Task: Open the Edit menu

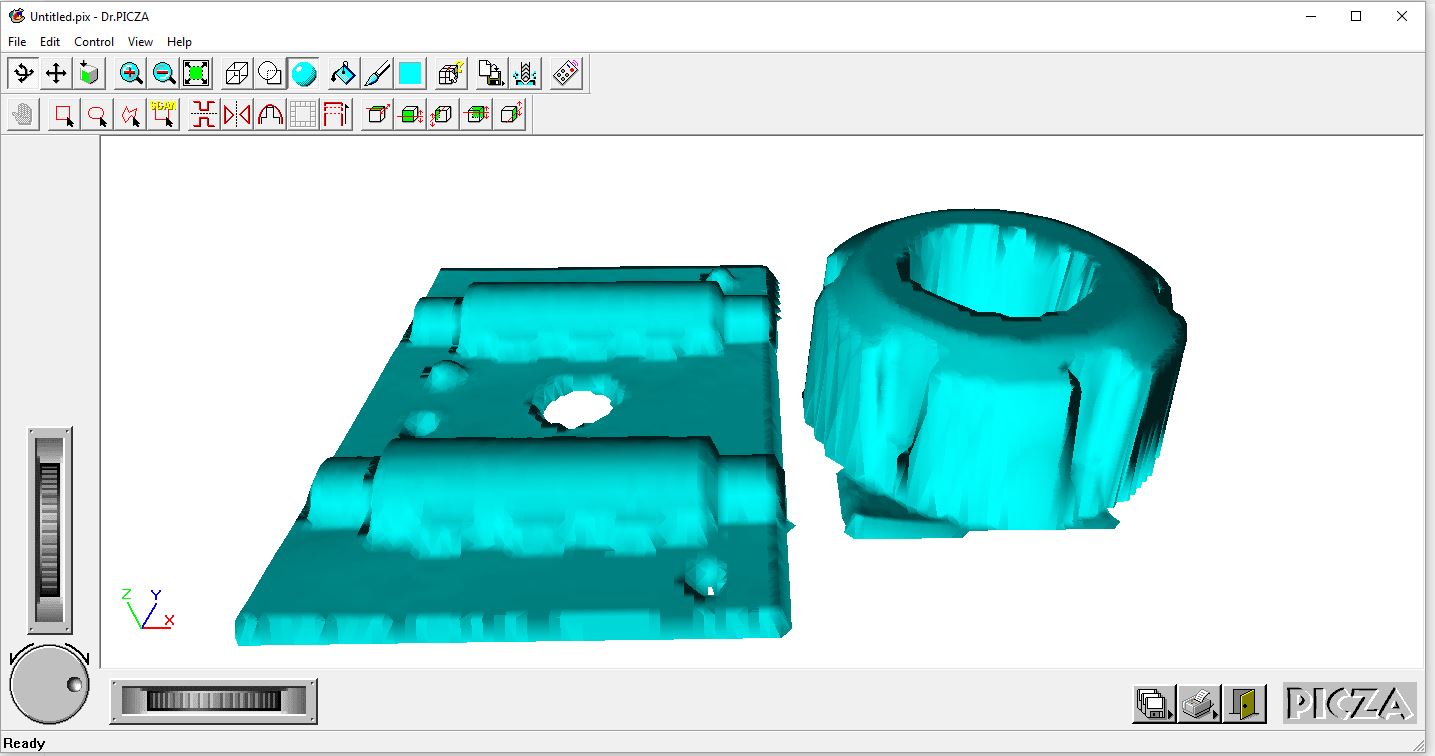Action: pyautogui.click(x=50, y=42)
